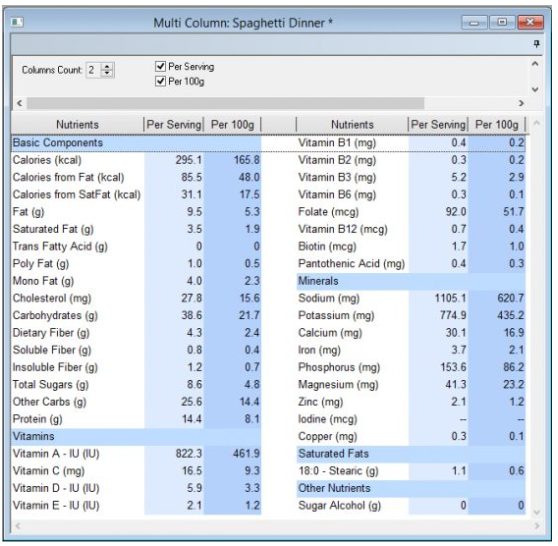Viewport: 558px width, 546px height.
Task: Minimize the Spaghetti Dinner window
Action: 474,23
